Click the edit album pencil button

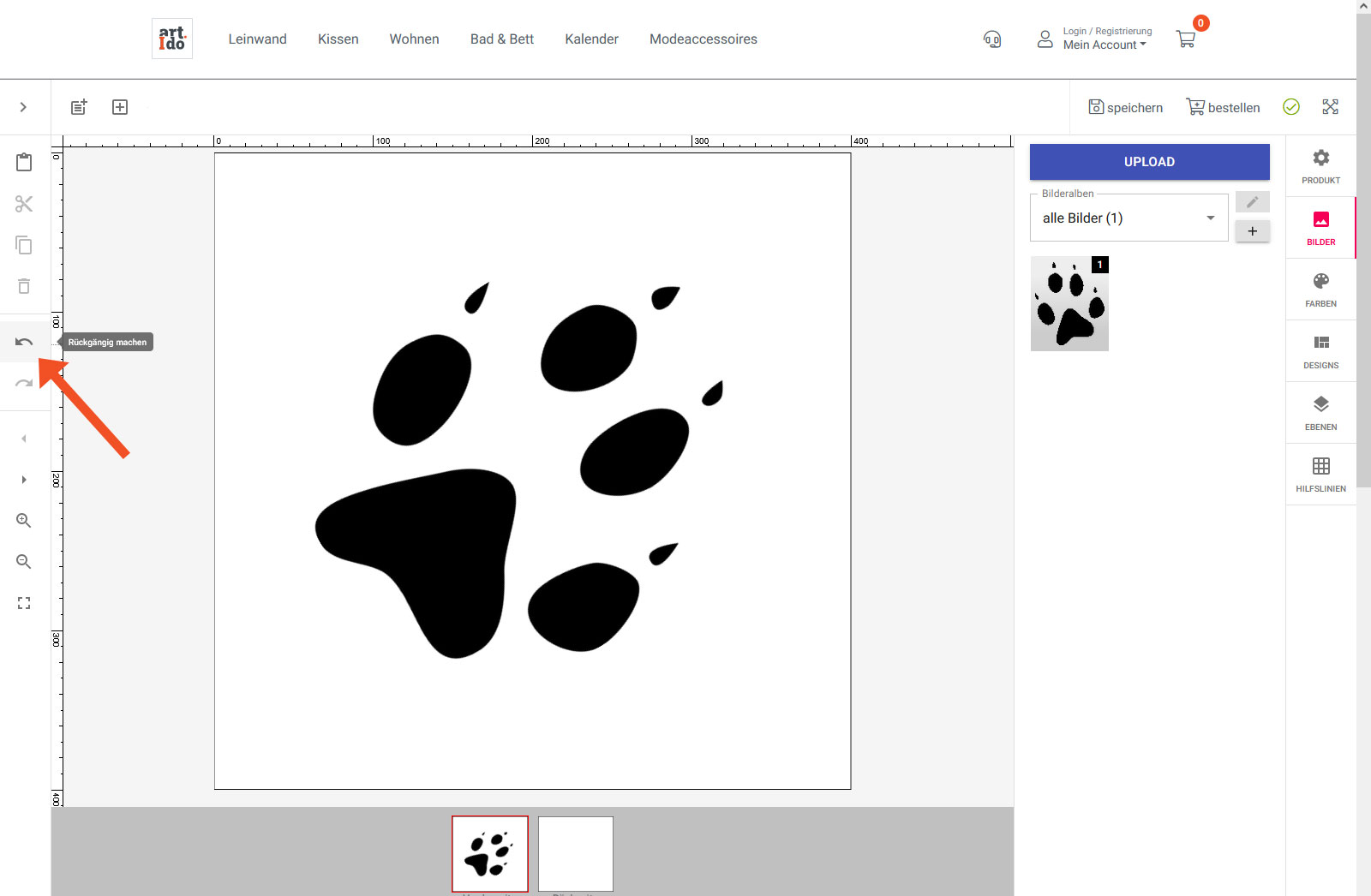(x=1253, y=202)
